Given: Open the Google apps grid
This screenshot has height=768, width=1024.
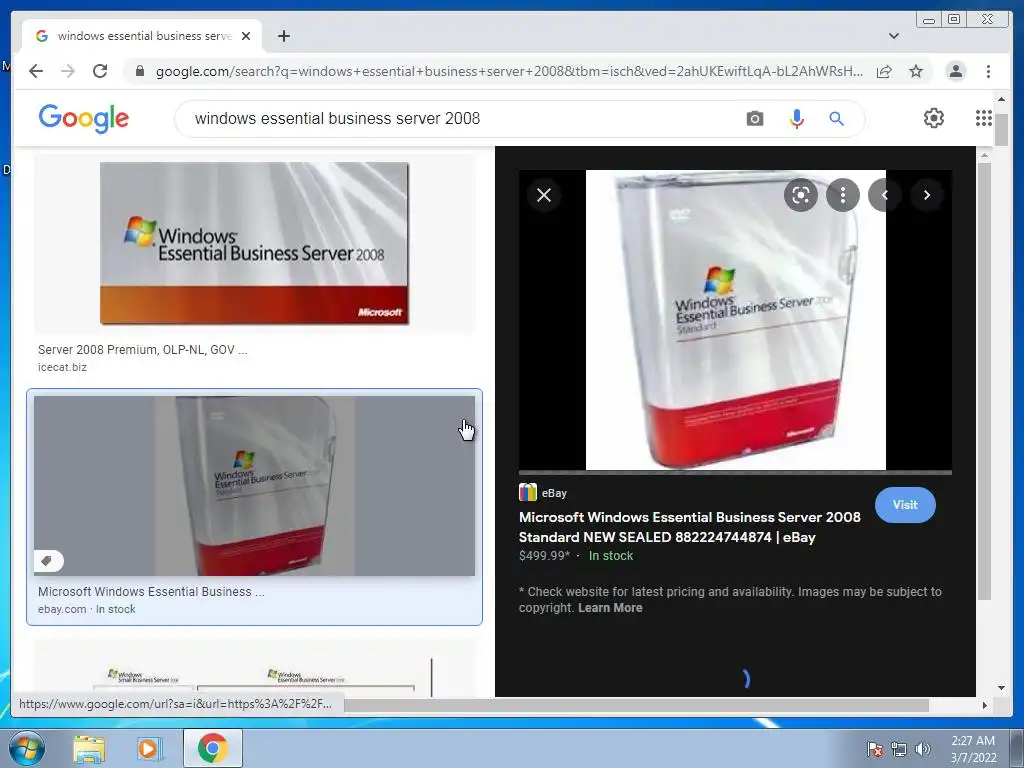Looking at the screenshot, I should click(x=984, y=118).
